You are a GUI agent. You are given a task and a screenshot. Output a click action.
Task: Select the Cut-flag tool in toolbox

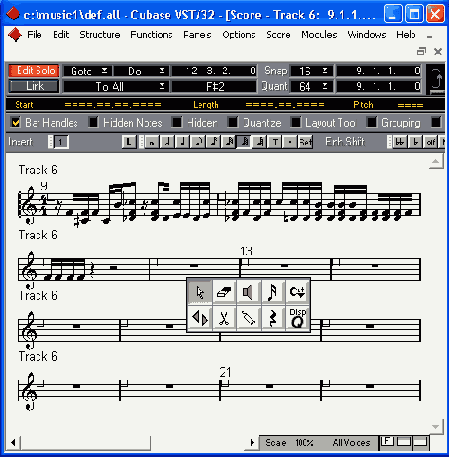click(298, 292)
